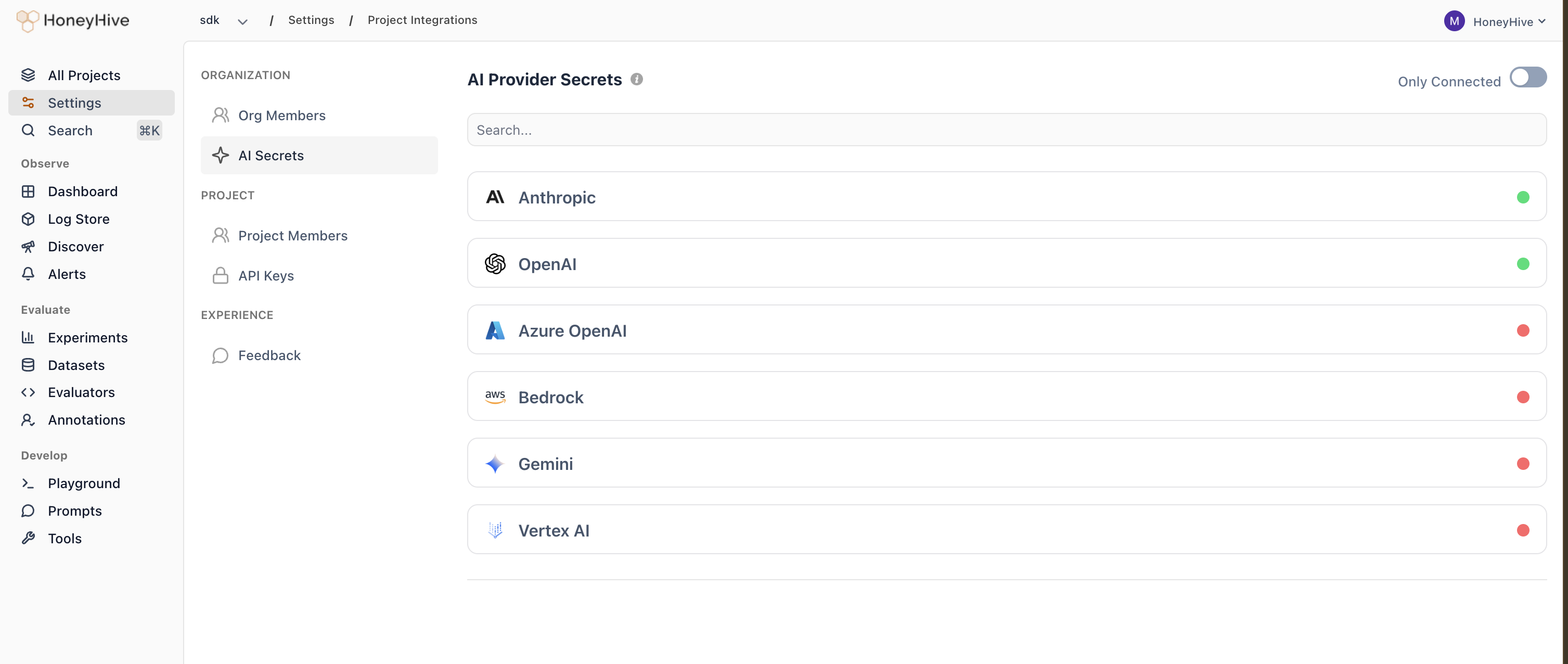The image size is (1568, 664).
Task: Click the Search magnifier icon in sidebar
Action: pyautogui.click(x=28, y=130)
